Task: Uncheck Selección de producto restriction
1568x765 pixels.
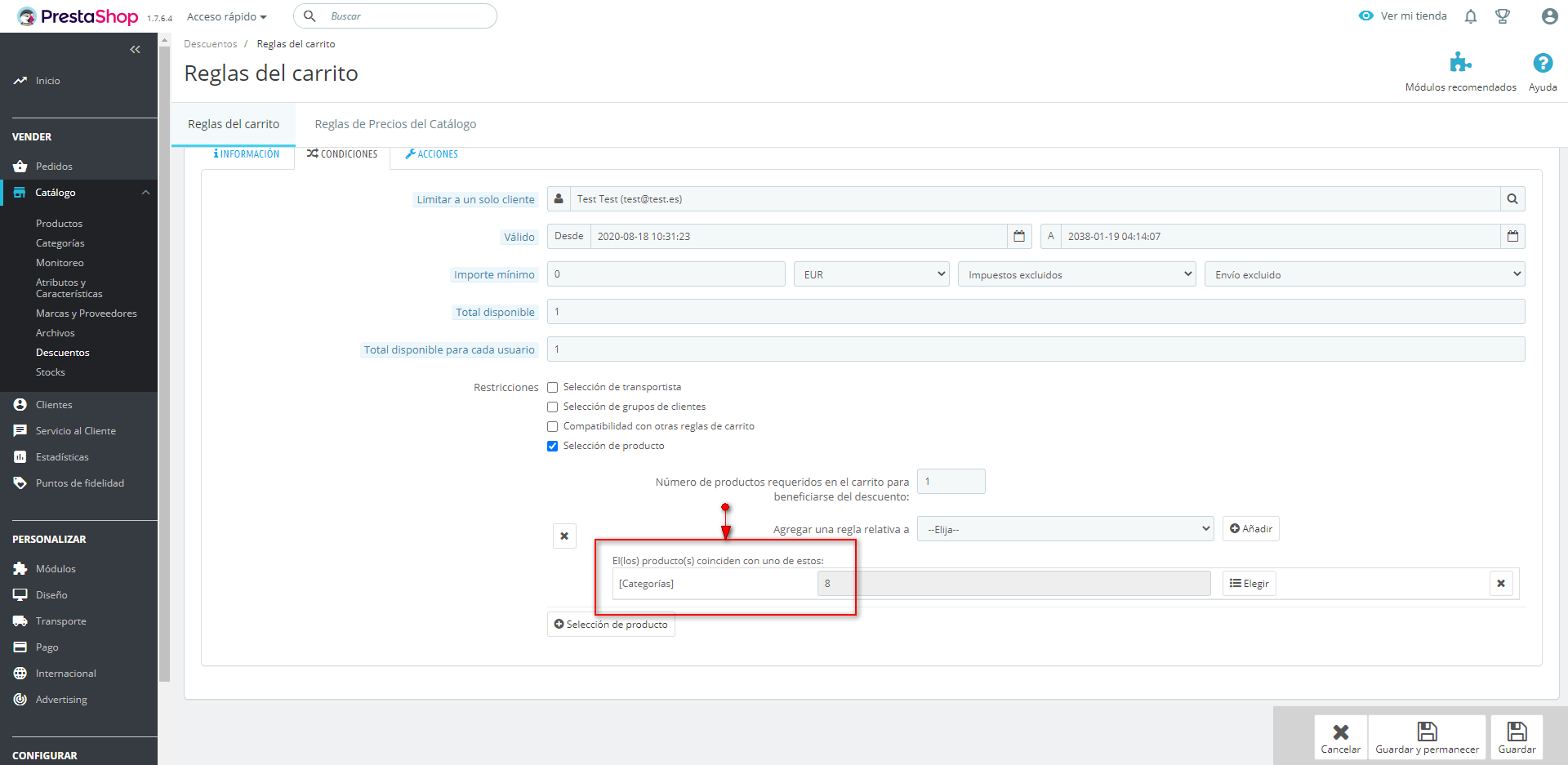Action: coord(553,447)
